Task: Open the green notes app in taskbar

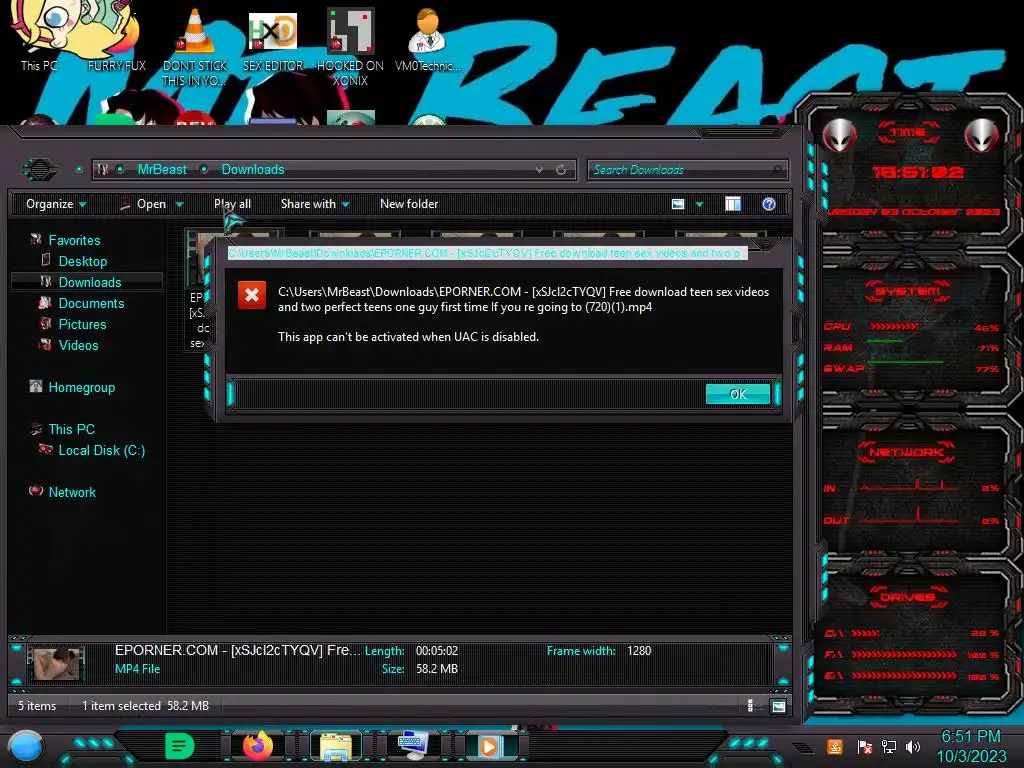Action: click(x=180, y=746)
